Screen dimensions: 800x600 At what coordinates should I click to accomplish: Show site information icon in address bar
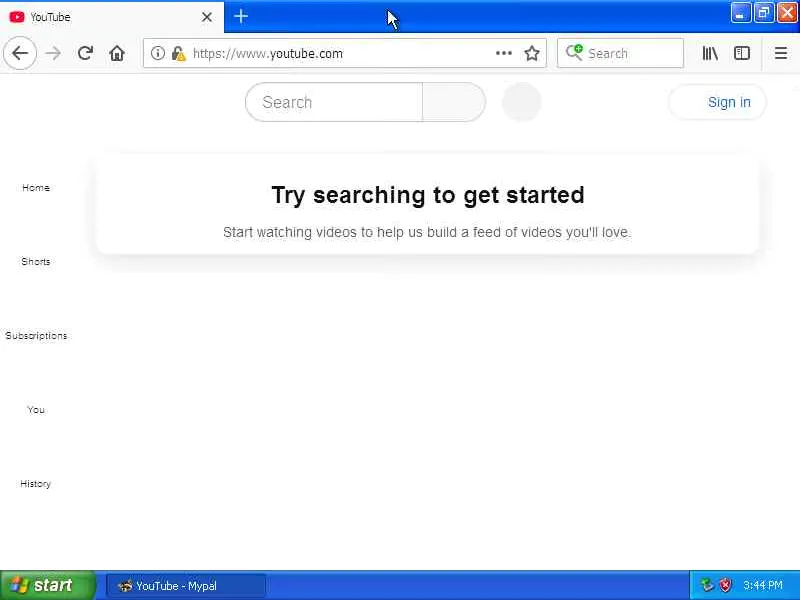tap(158, 53)
